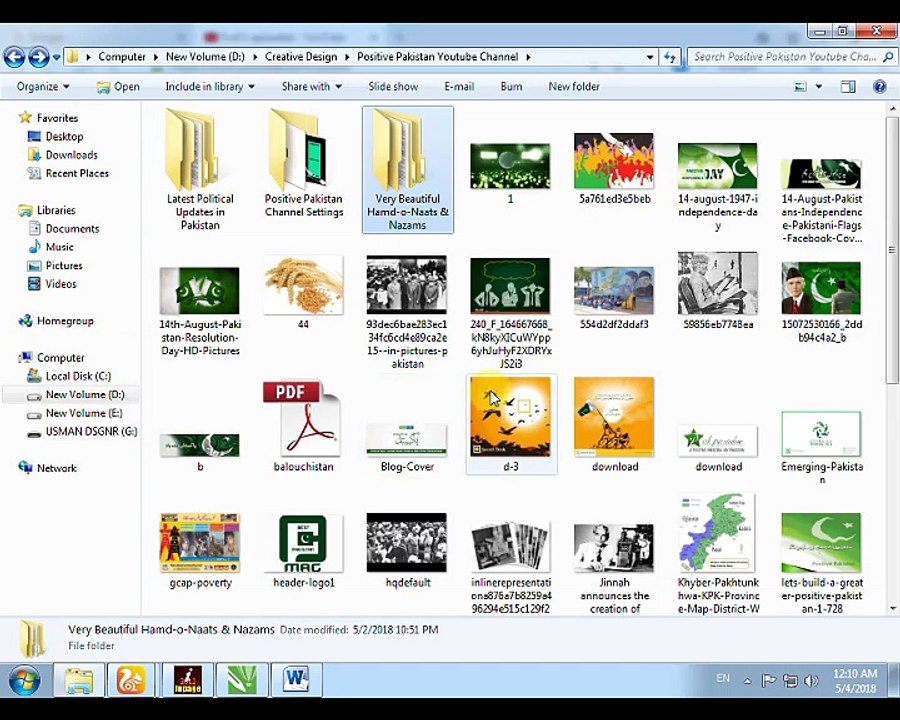Open the Organize menu

point(43,87)
